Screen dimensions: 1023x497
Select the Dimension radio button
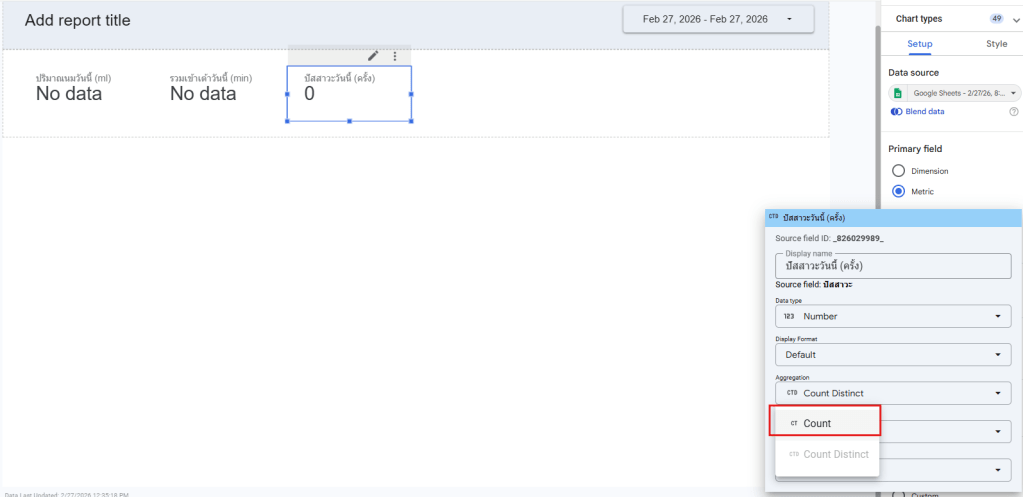point(898,171)
